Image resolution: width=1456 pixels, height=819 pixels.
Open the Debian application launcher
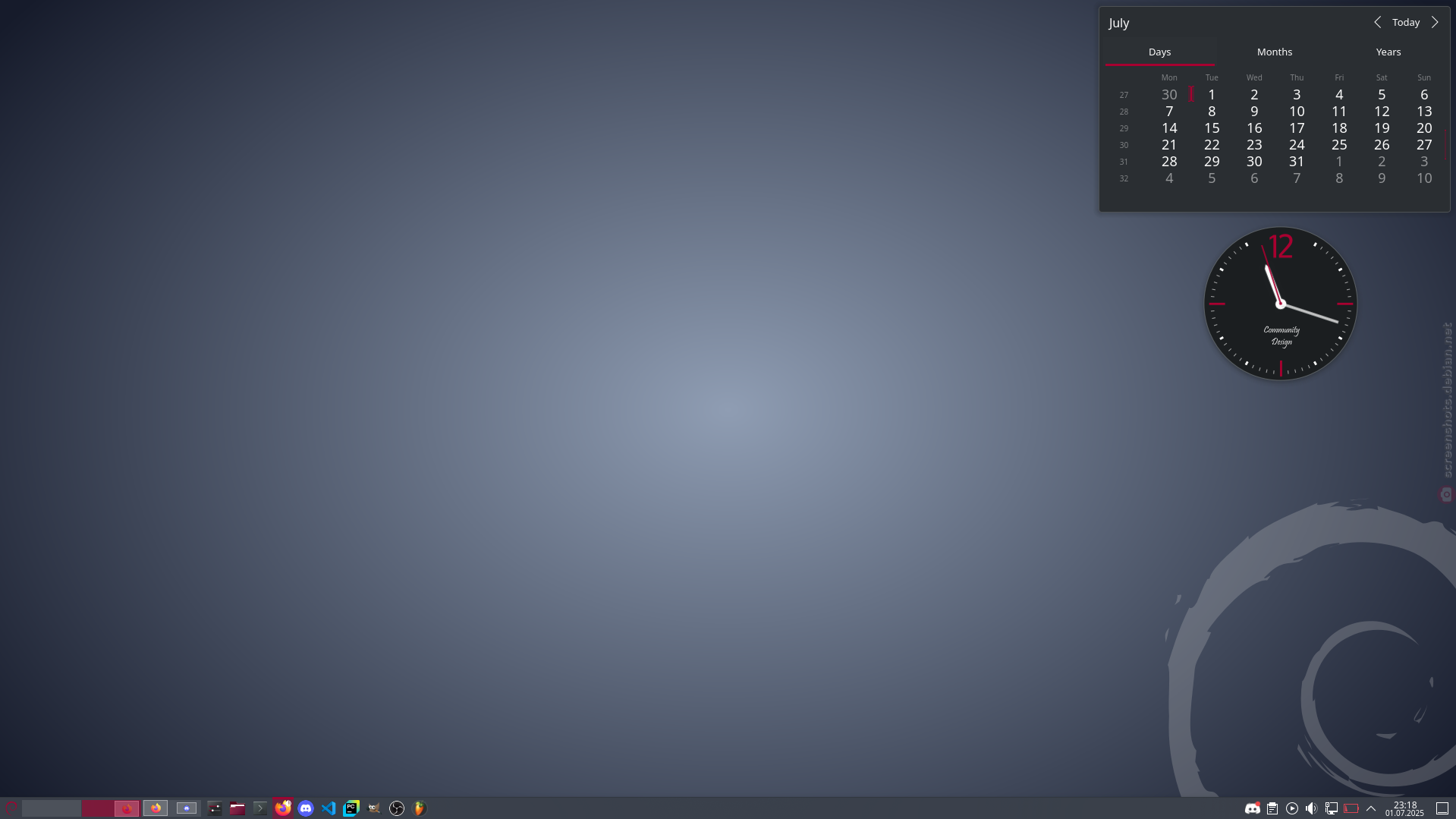pos(11,808)
